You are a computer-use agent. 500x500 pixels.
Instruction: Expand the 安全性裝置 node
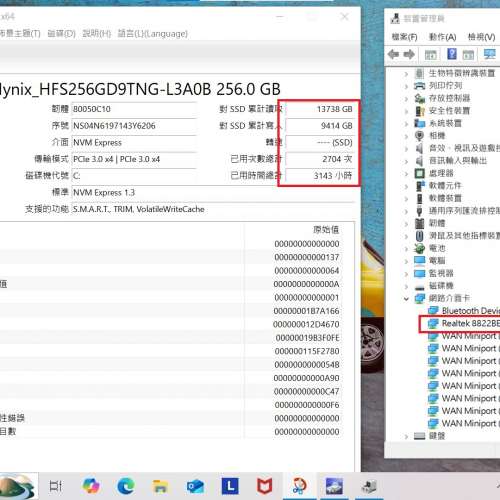coord(406,111)
